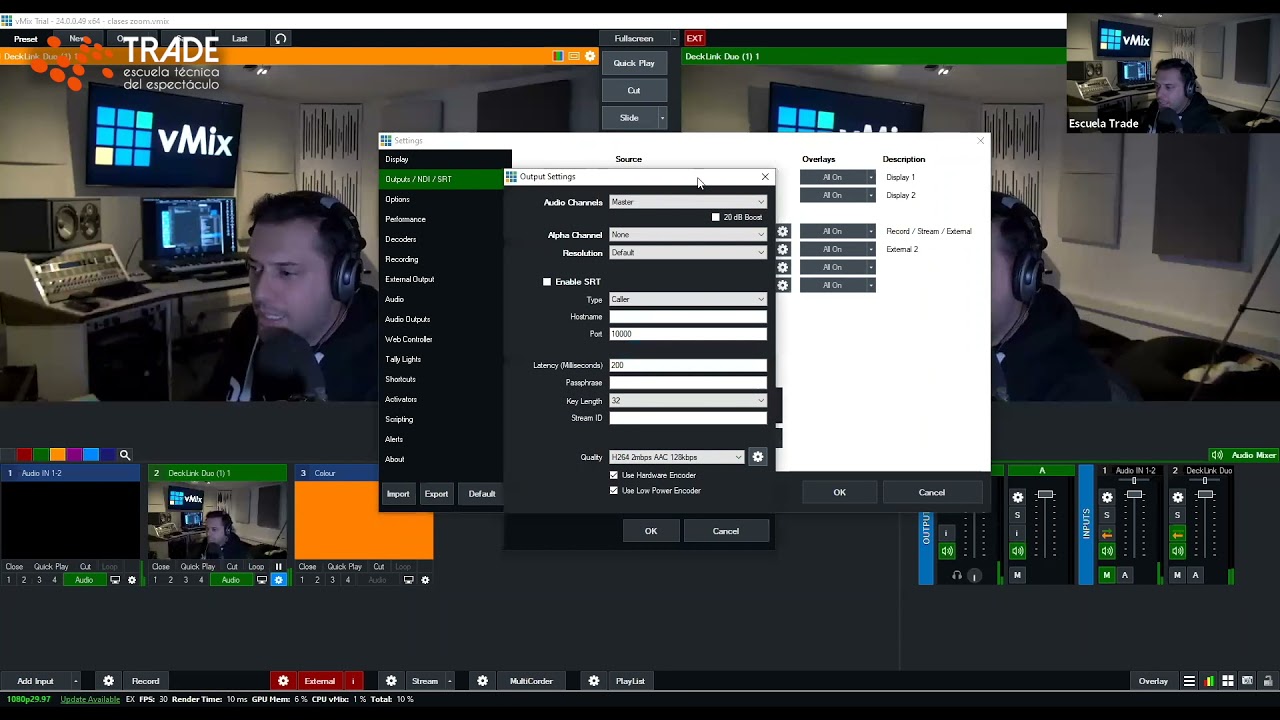Open highlighted gear on DeckLink Duo input
Image resolution: width=1280 pixels, height=720 pixels.
[x=278, y=580]
